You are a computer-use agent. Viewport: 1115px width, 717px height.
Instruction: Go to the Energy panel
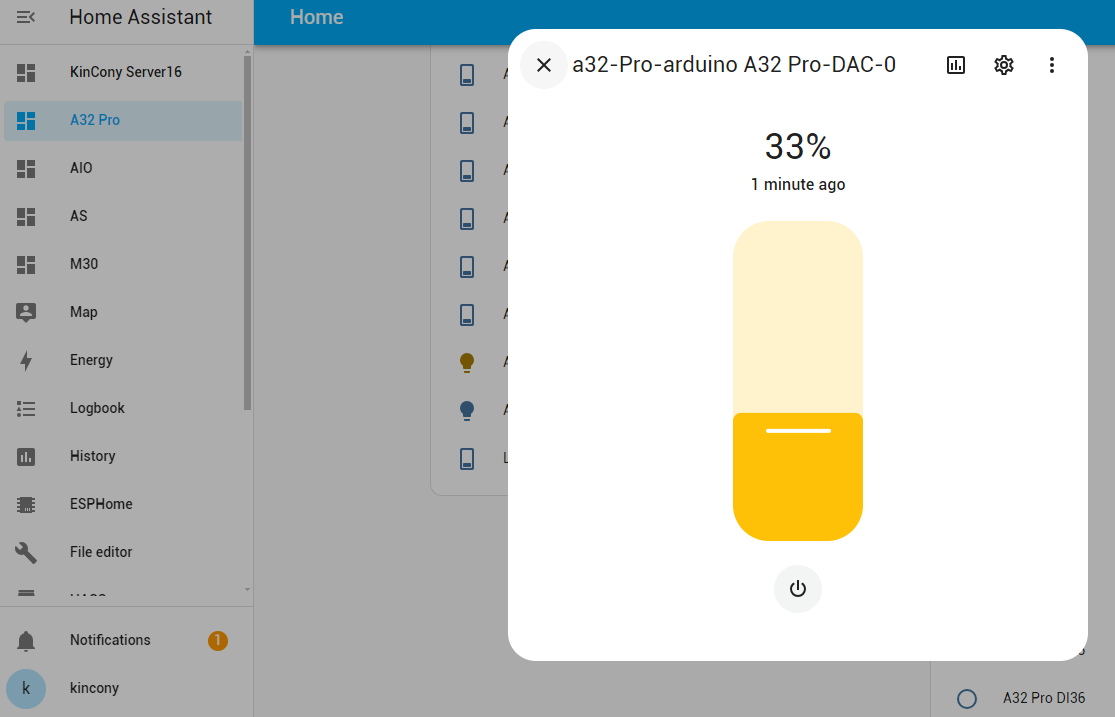click(91, 360)
